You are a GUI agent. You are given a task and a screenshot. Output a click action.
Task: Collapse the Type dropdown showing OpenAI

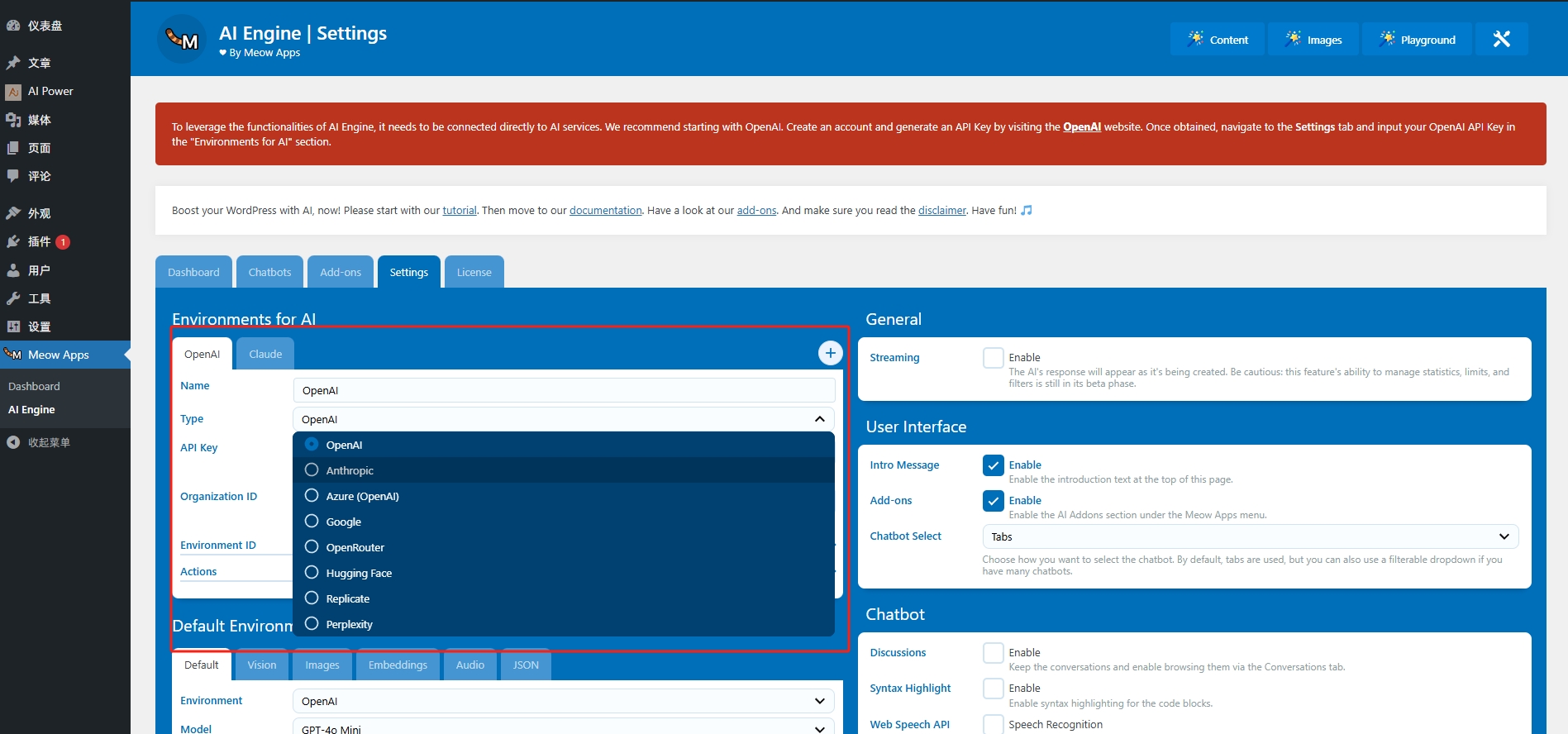pos(564,419)
